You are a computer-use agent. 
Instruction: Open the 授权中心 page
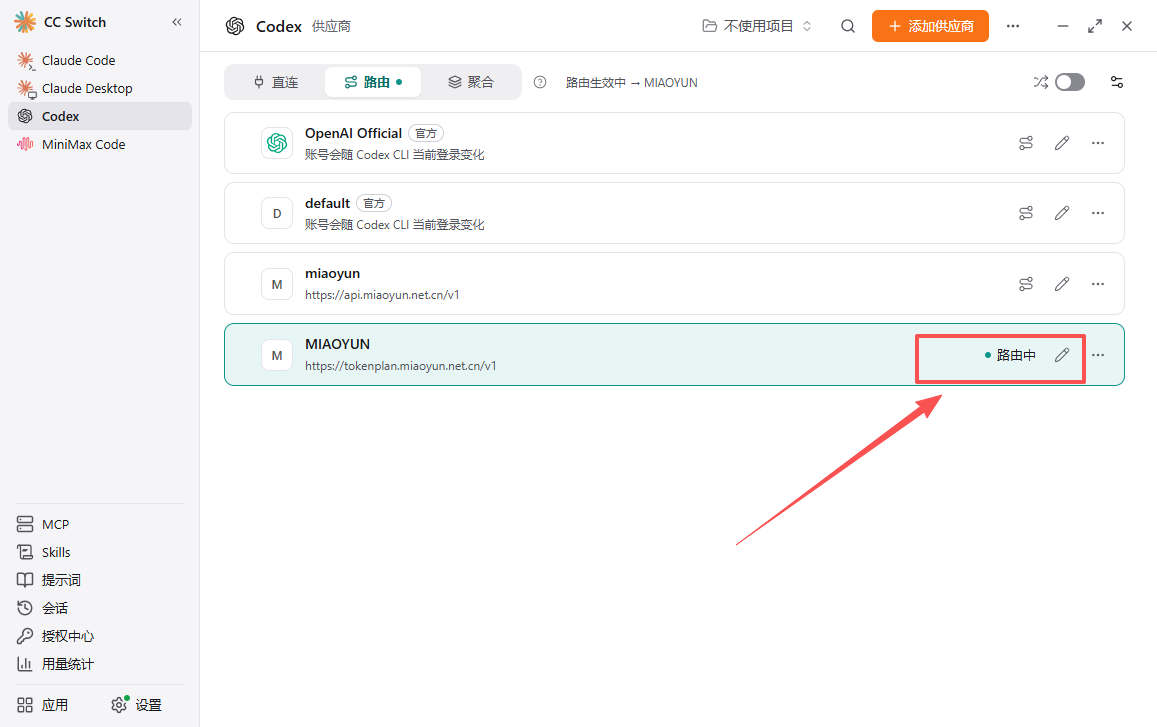pyautogui.click(x=55, y=636)
